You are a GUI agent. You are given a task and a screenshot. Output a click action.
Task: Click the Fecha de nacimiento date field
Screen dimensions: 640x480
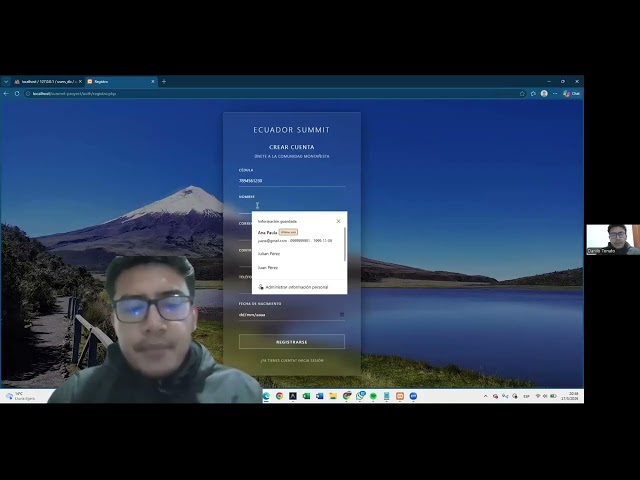[x=292, y=315]
